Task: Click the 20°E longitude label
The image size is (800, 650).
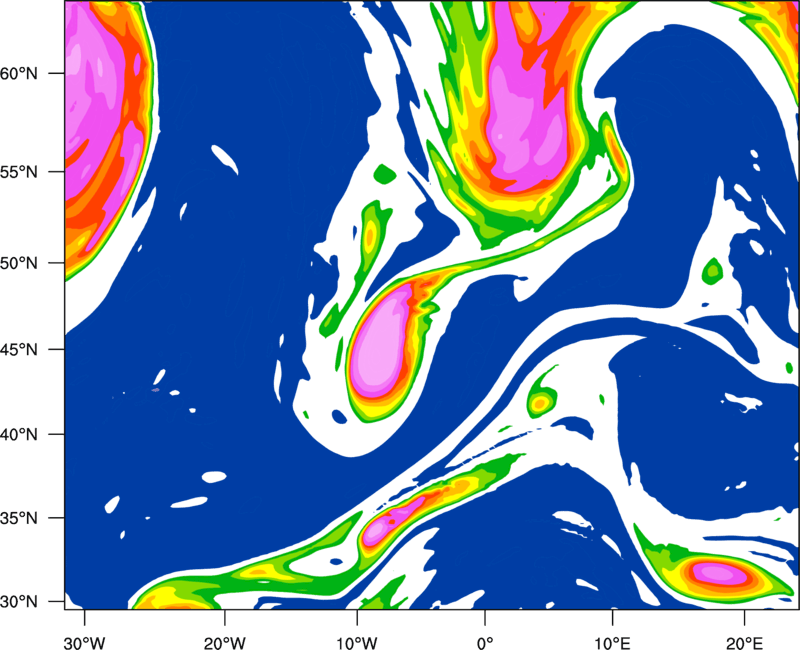Action: click(x=743, y=643)
